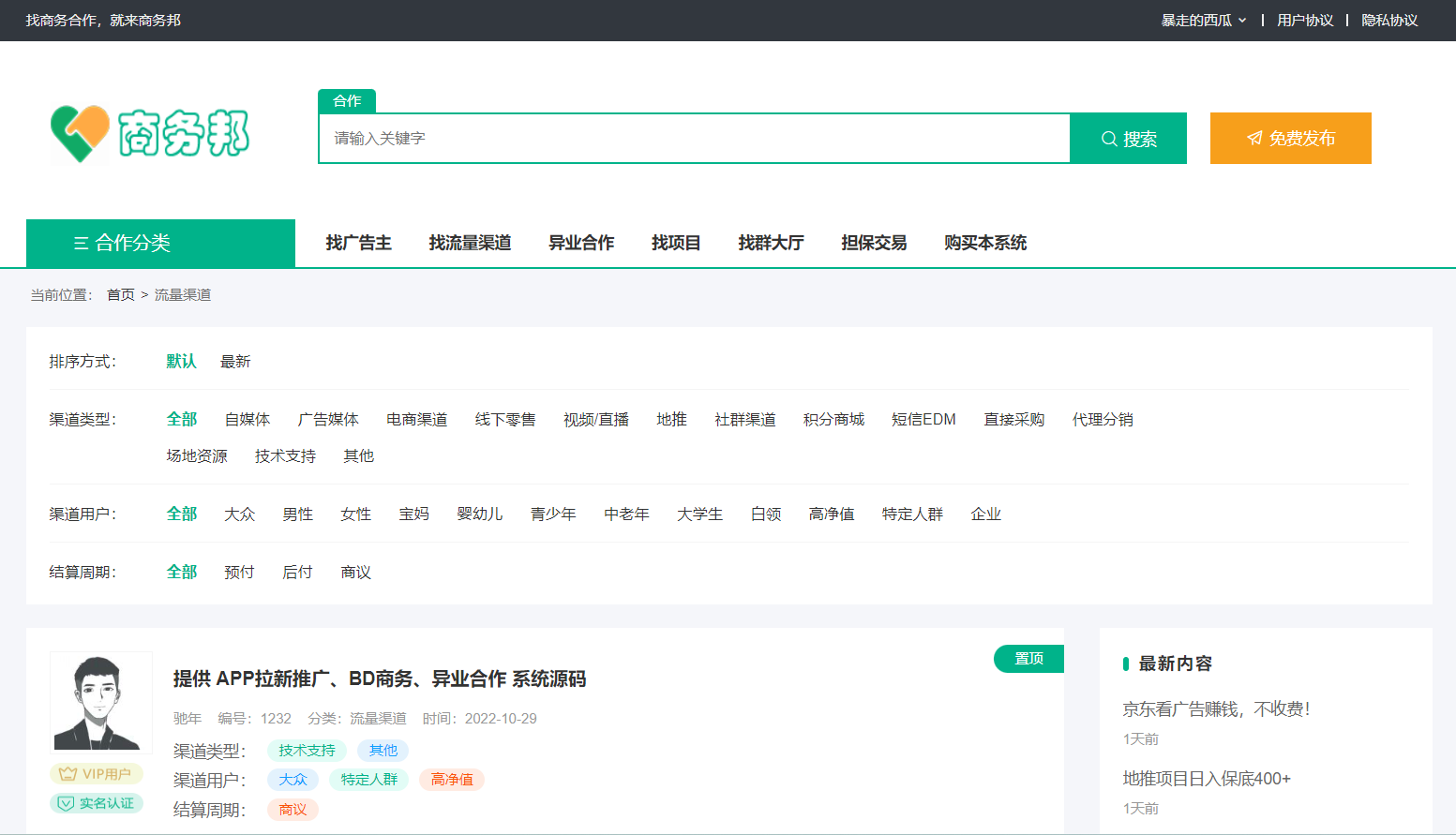The height and width of the screenshot is (835, 1456).
Task: Open the 找广告主 navigation menu
Action: 359,242
